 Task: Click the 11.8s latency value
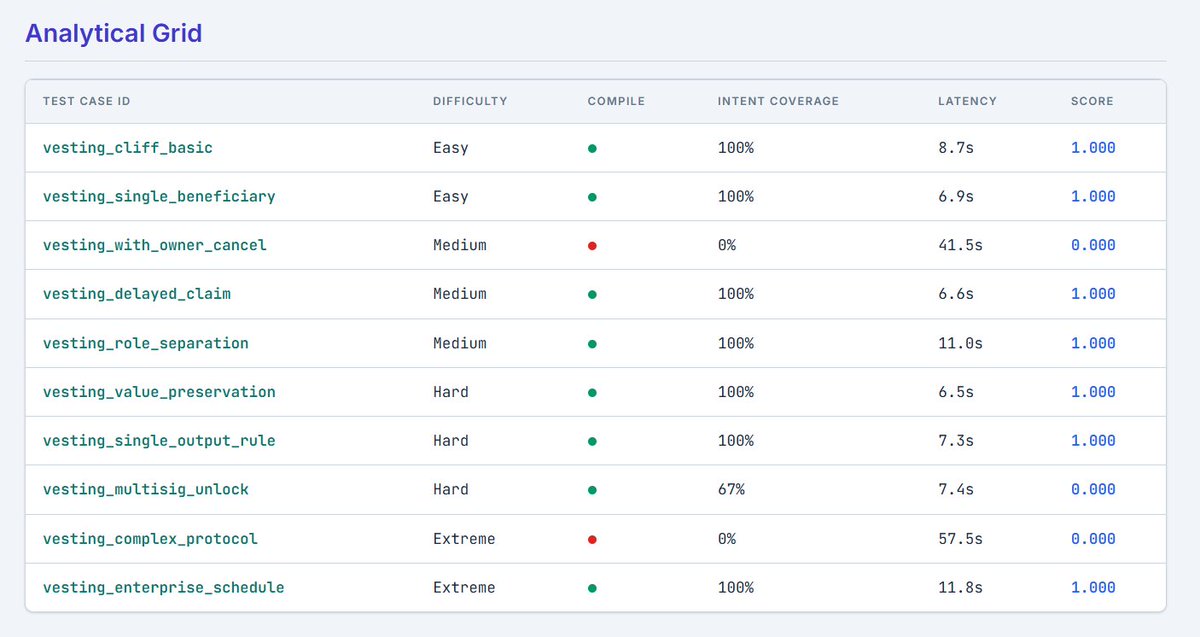click(961, 588)
